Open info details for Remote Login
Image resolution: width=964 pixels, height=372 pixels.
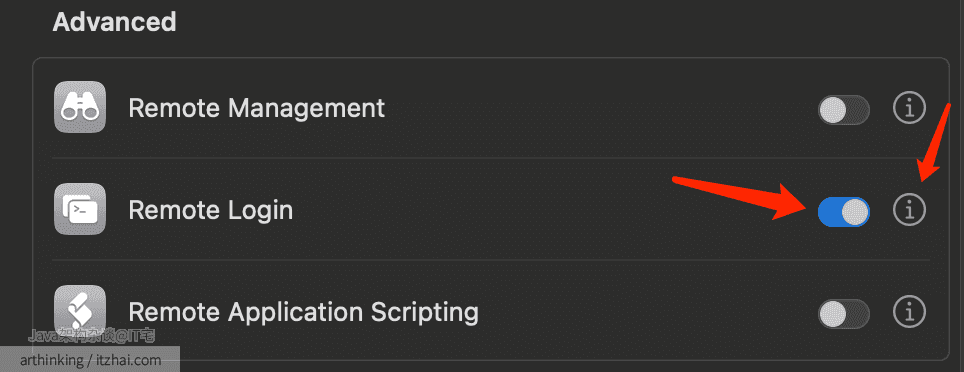click(909, 210)
